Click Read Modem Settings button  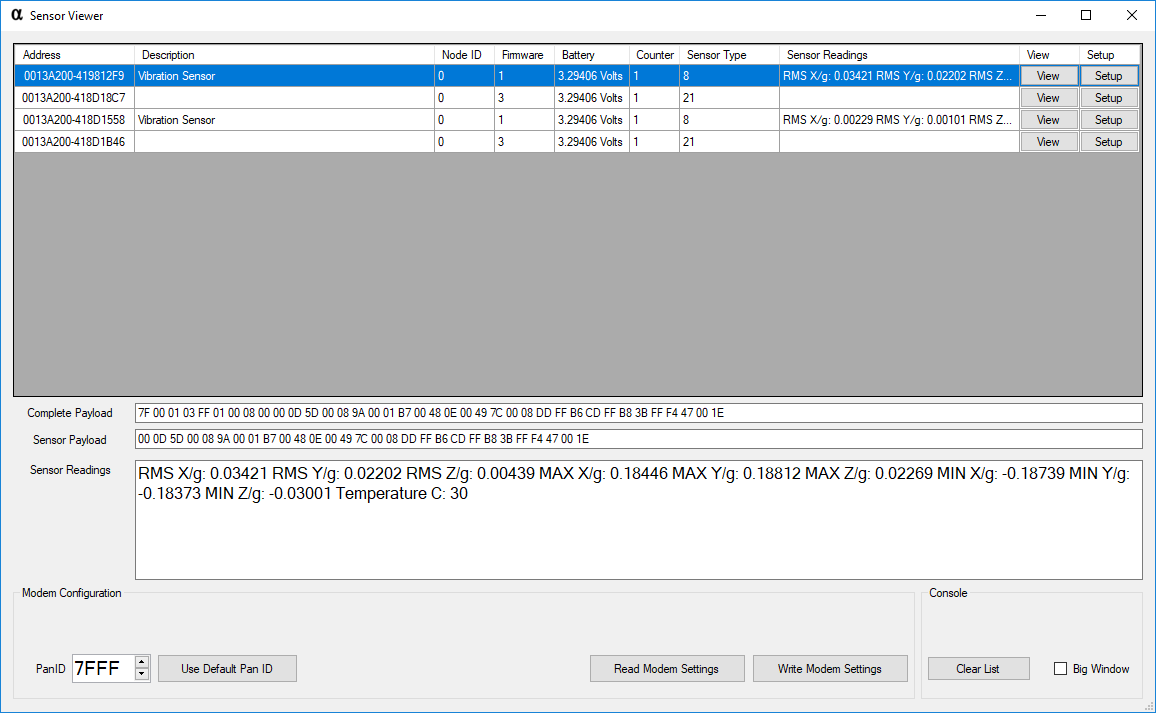click(x=666, y=669)
